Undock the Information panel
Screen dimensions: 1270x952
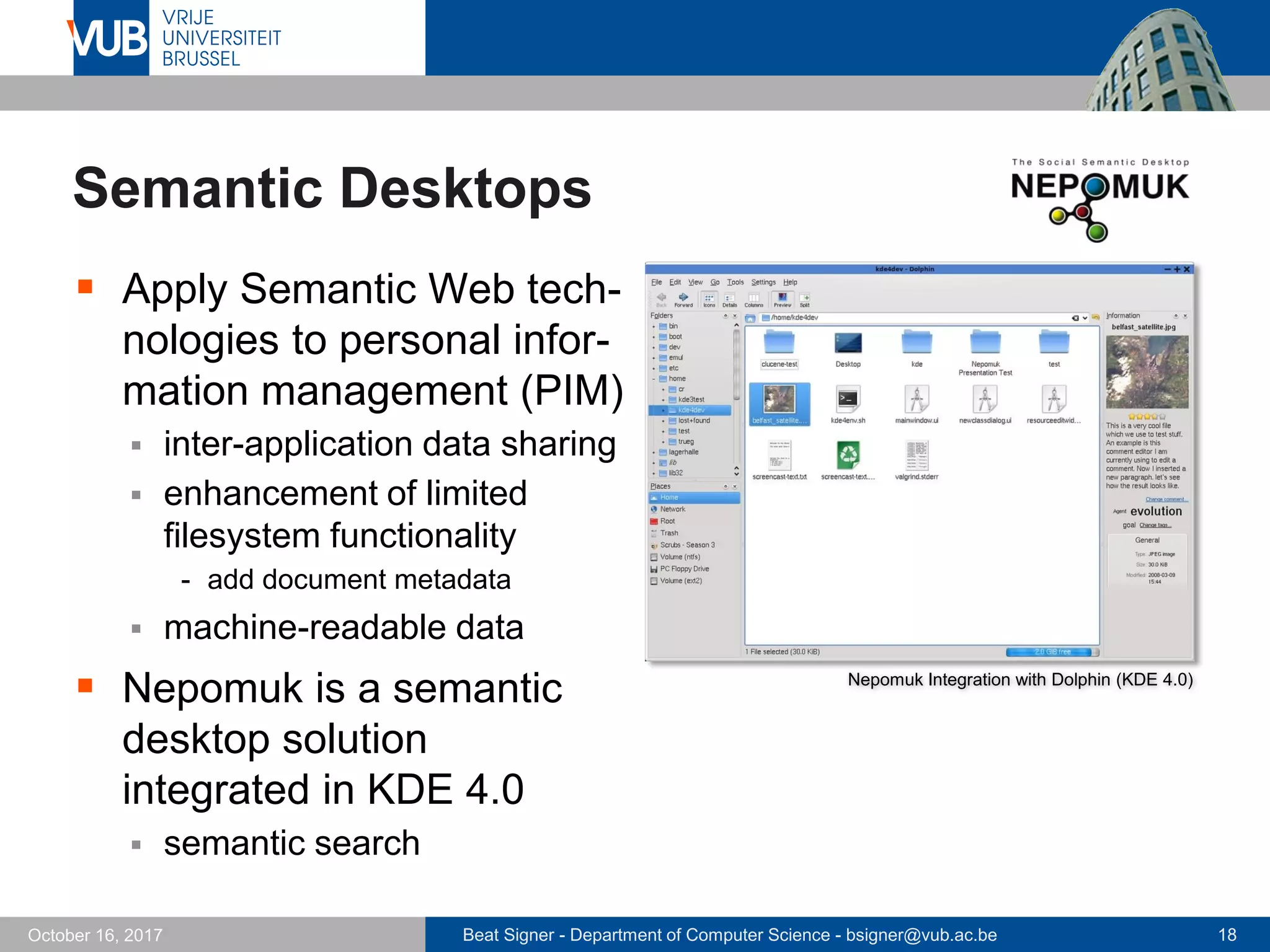[1176, 316]
